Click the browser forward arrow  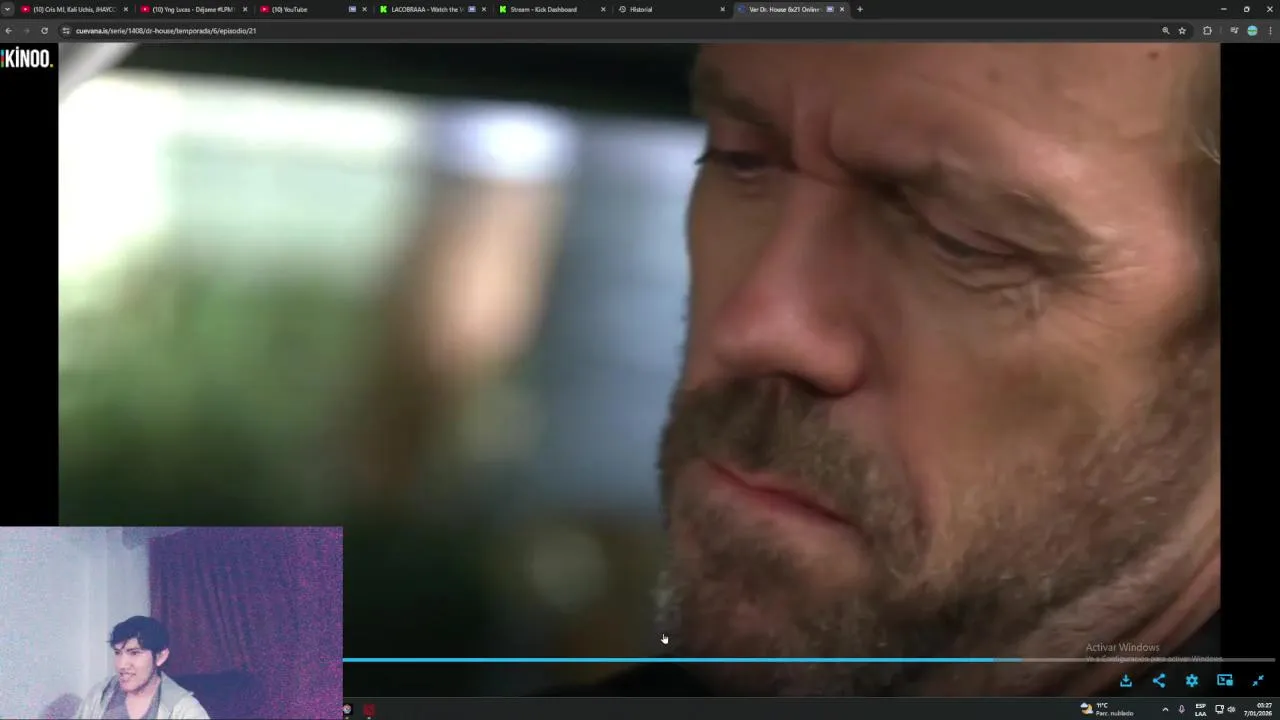[26, 31]
